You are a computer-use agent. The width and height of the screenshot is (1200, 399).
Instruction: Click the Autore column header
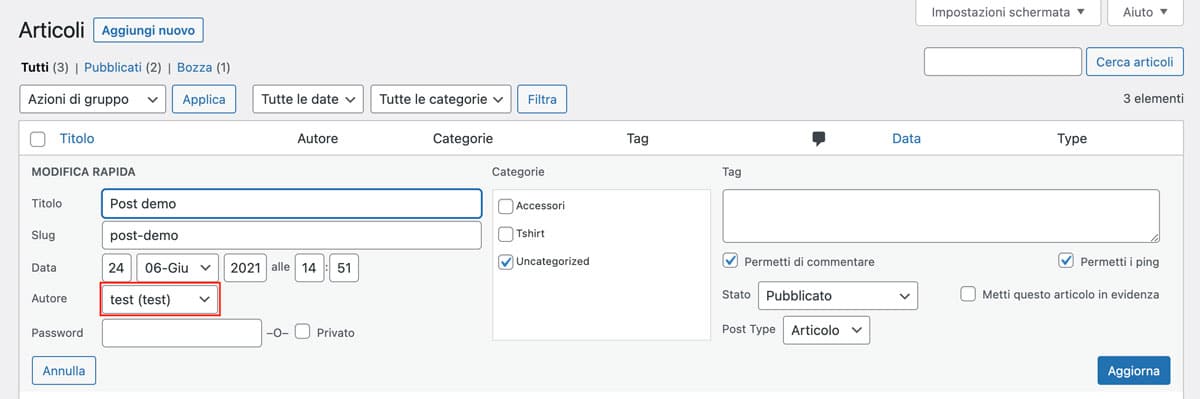pos(318,139)
